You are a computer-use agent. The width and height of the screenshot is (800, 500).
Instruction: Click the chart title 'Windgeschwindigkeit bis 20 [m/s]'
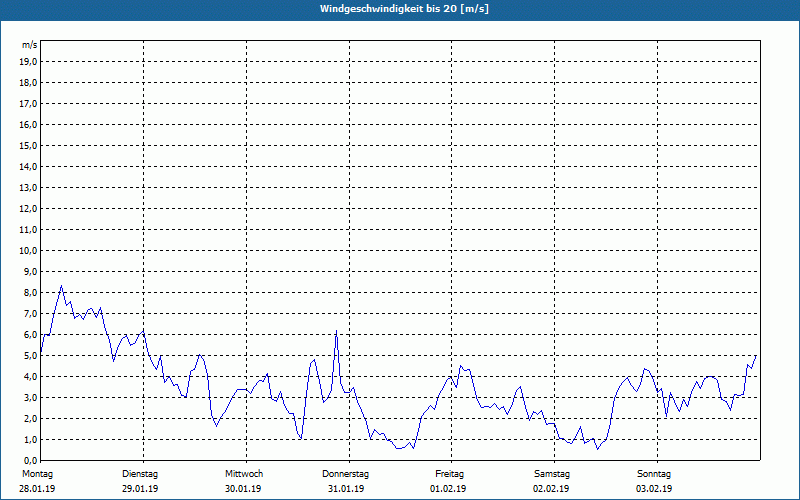coord(404,9)
